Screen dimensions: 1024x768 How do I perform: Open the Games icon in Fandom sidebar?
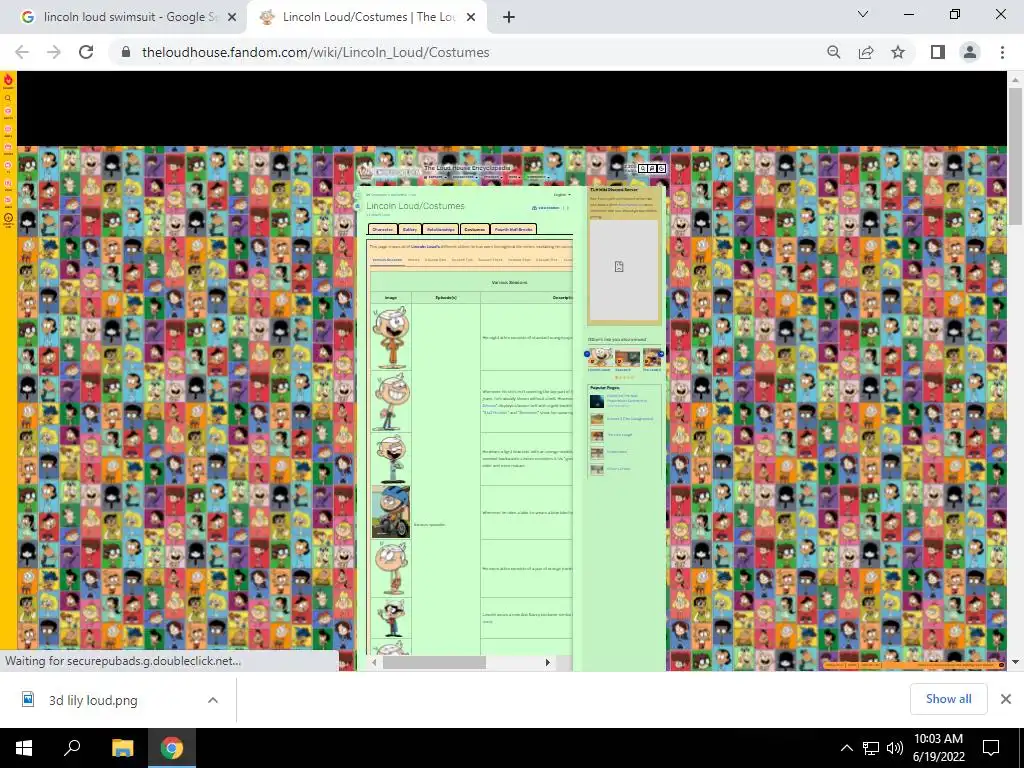coord(8,111)
